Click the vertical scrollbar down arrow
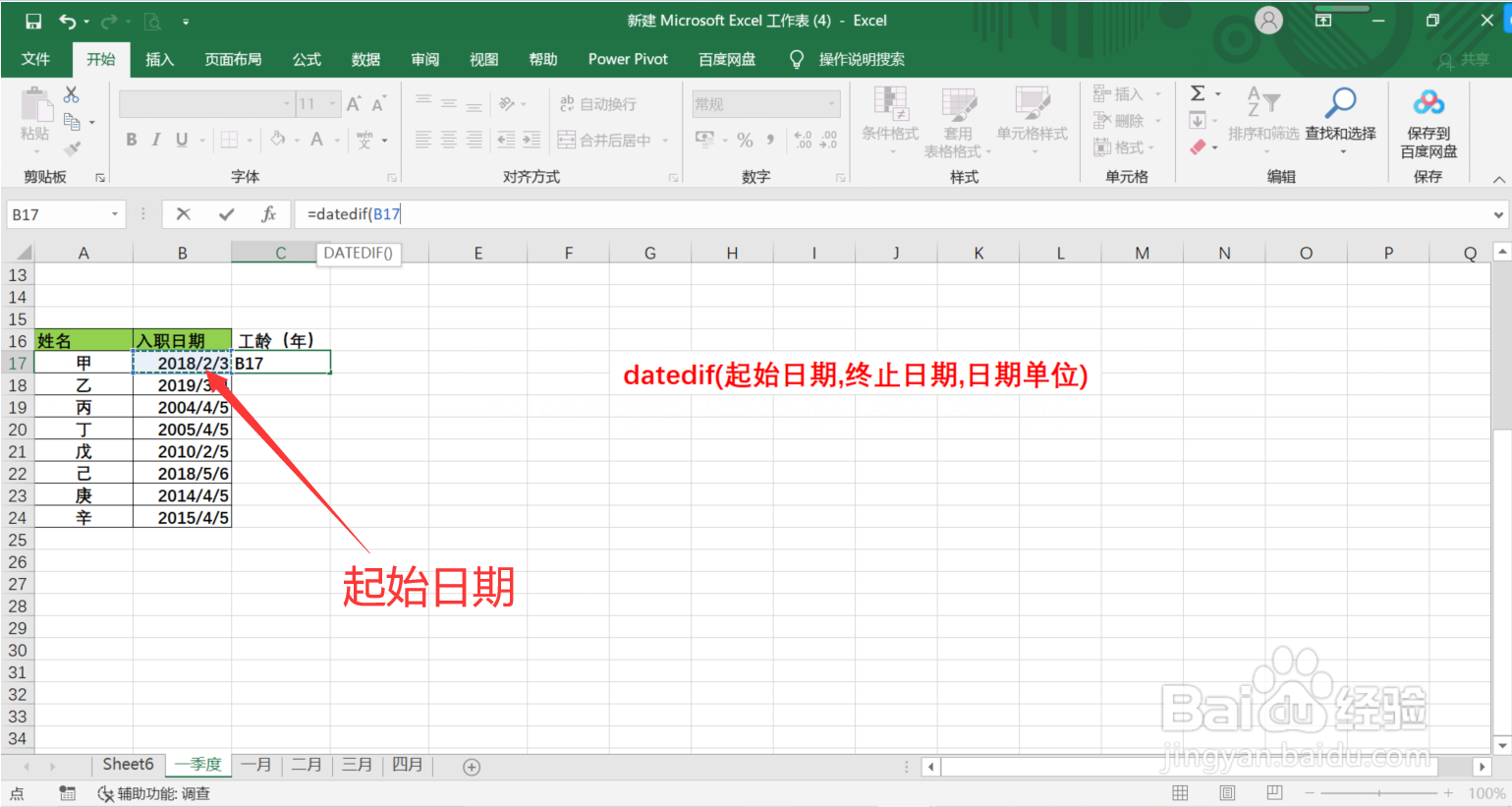 1502,746
